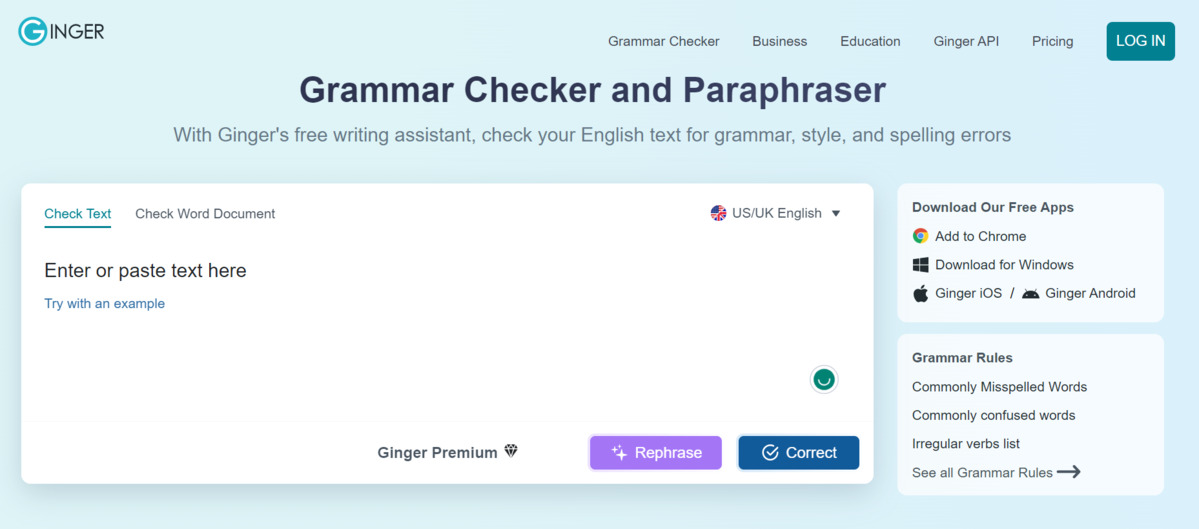Click the Apple iOS icon
The height and width of the screenshot is (529, 1199).
[x=921, y=294]
